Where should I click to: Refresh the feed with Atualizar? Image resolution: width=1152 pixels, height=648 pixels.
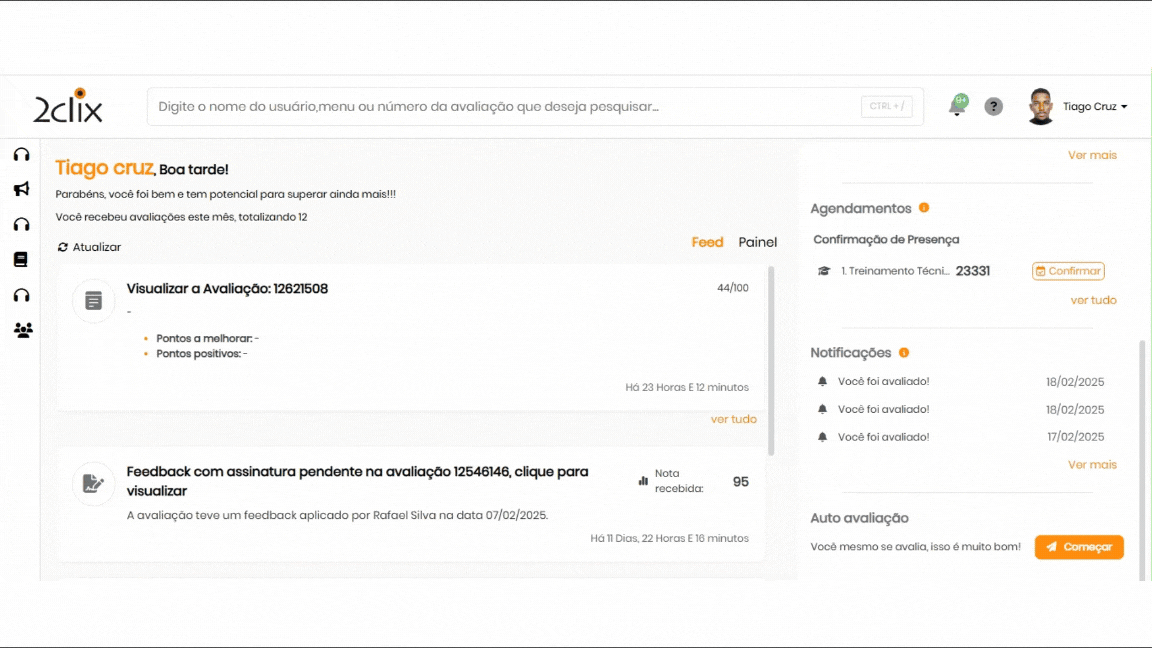tap(89, 247)
